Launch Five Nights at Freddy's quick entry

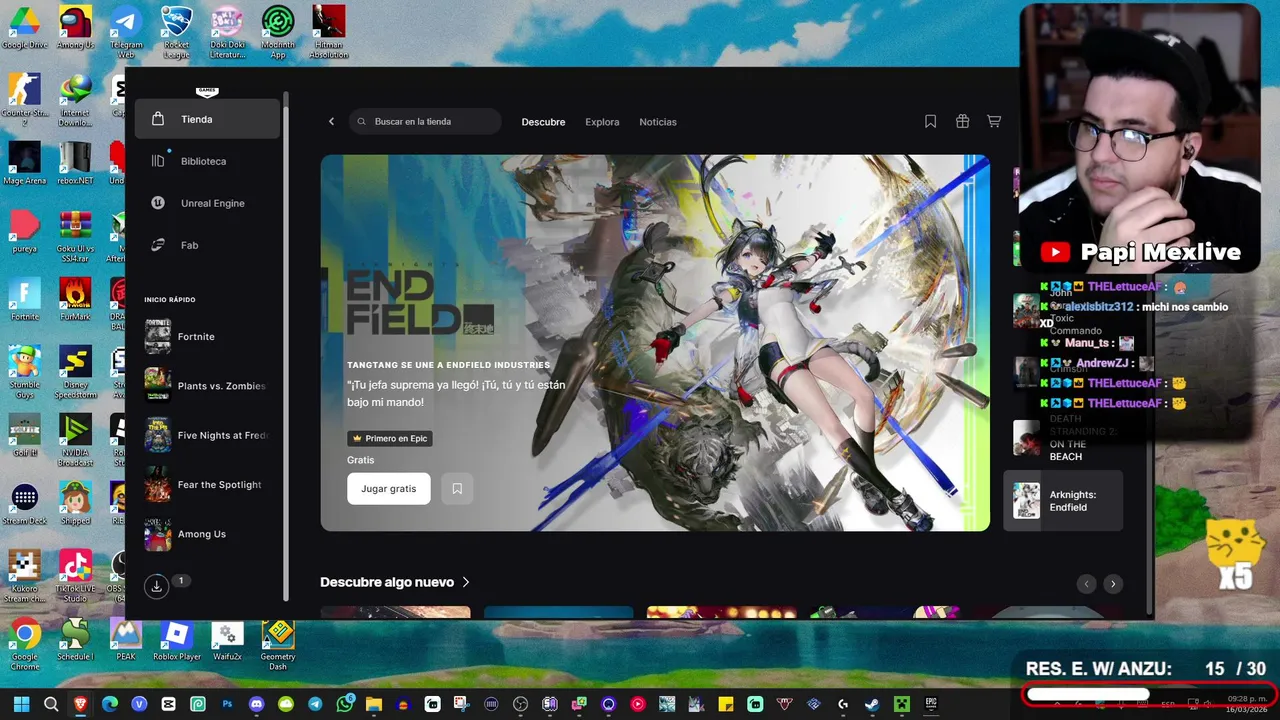click(x=207, y=435)
